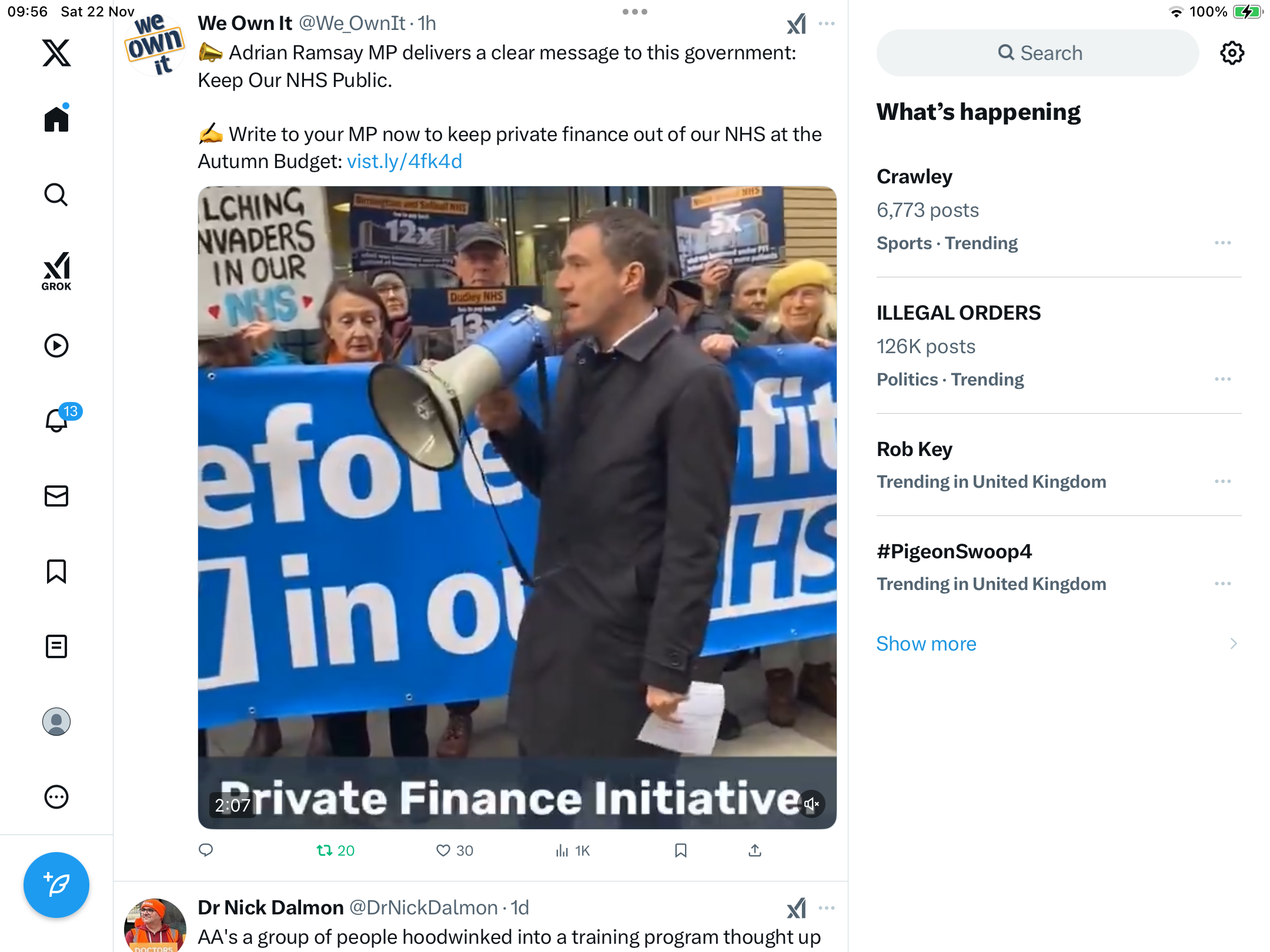Like the We Own It post
The width and height of the screenshot is (1270, 952).
click(x=443, y=850)
